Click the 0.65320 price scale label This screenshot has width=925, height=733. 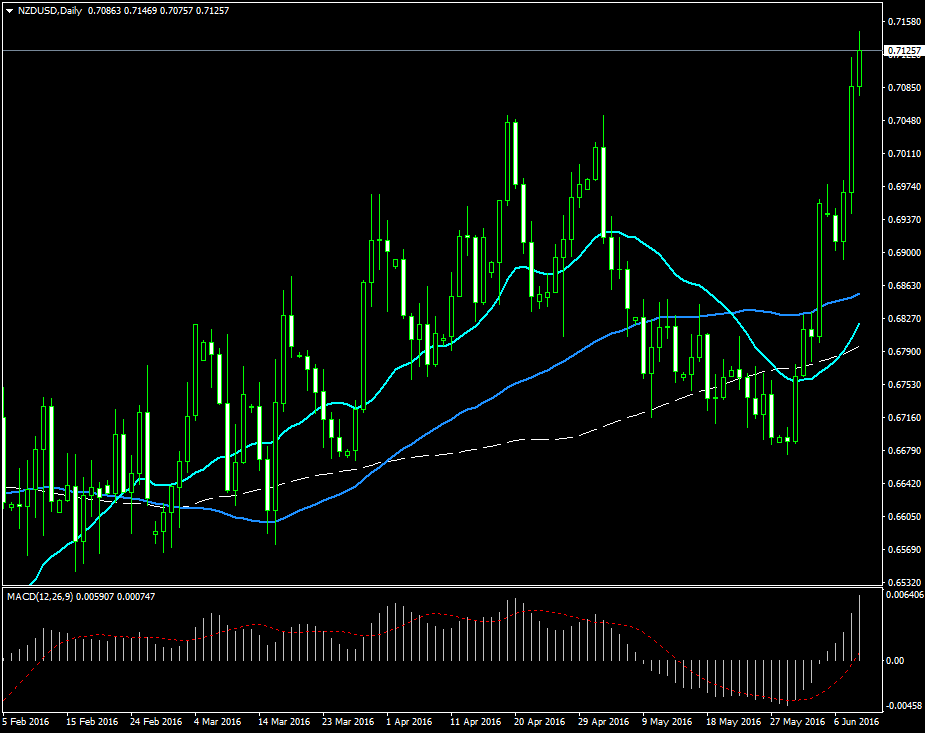pos(903,582)
